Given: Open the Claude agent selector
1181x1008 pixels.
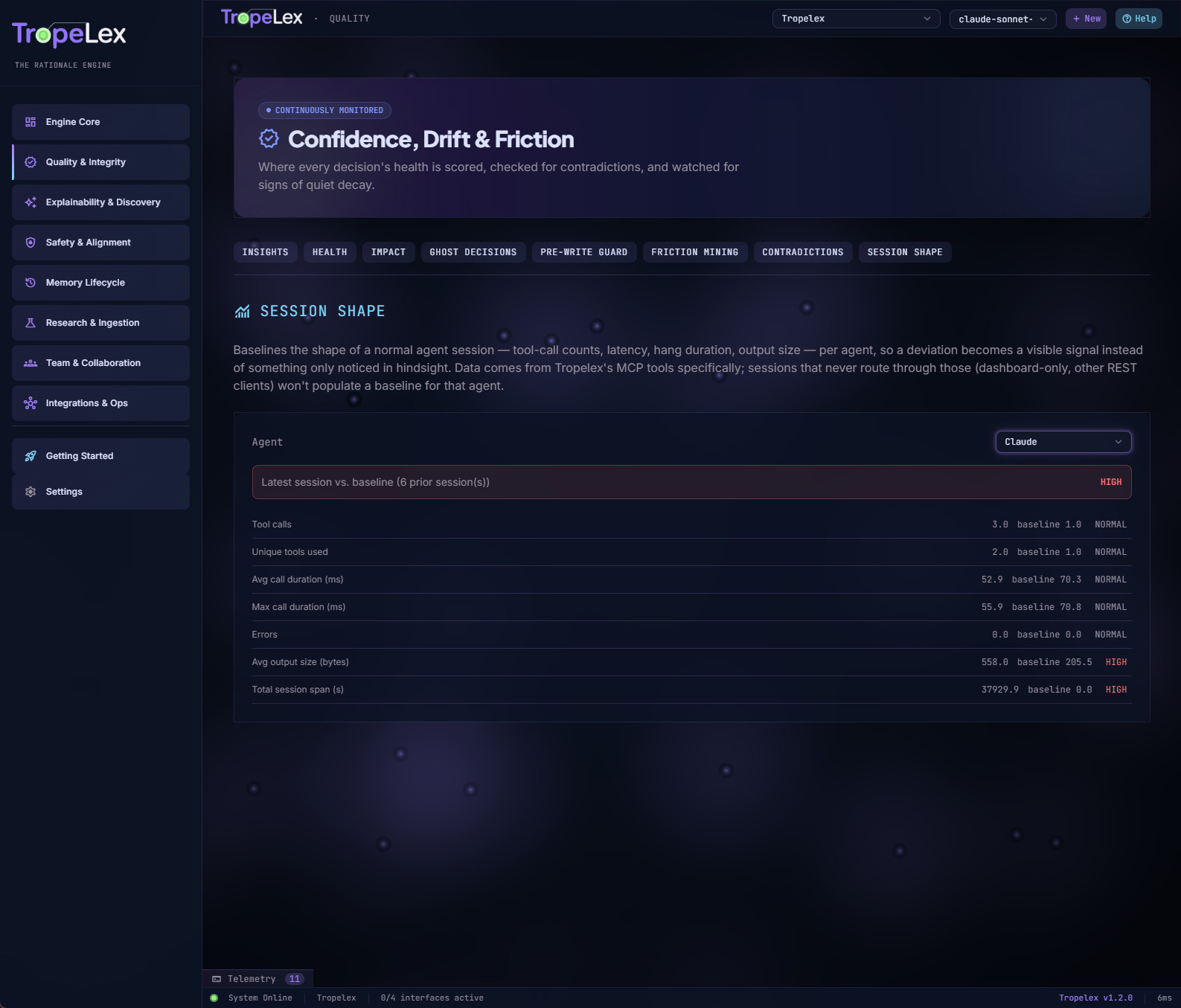Looking at the screenshot, I should coord(1063,442).
